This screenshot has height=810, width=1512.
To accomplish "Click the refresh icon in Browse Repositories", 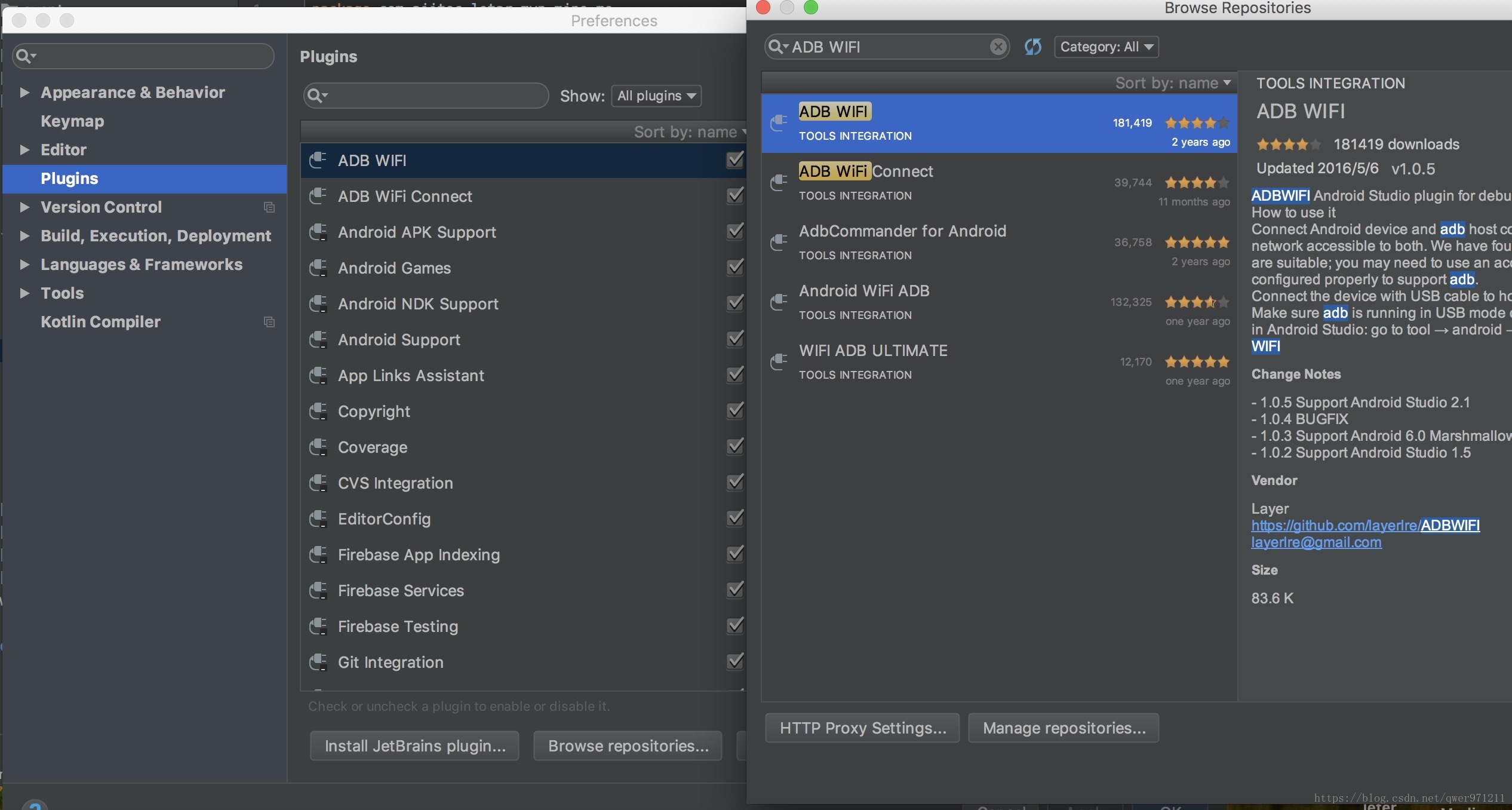I will click(1032, 47).
